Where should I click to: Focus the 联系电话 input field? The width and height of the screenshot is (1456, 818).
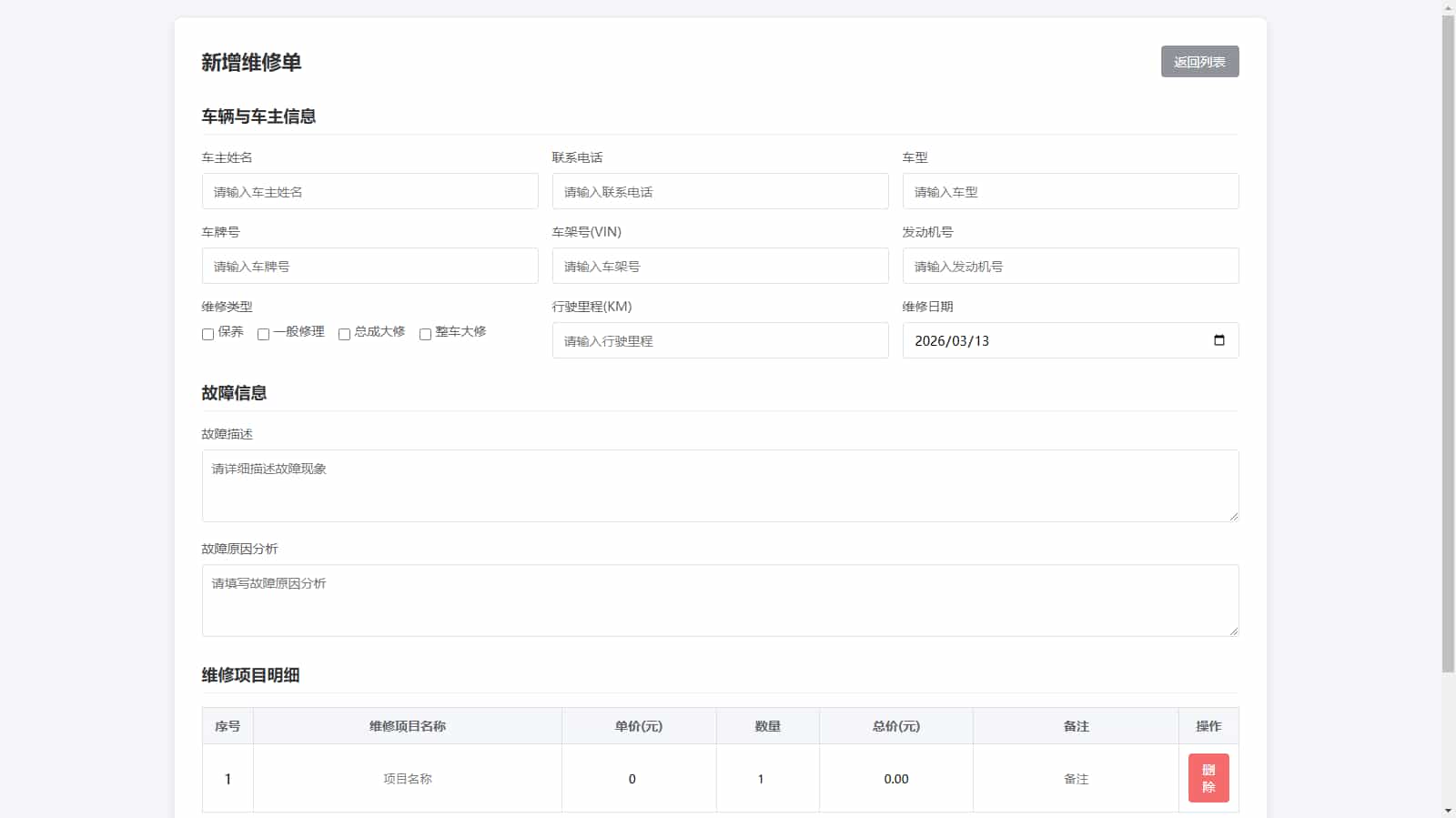click(x=720, y=192)
